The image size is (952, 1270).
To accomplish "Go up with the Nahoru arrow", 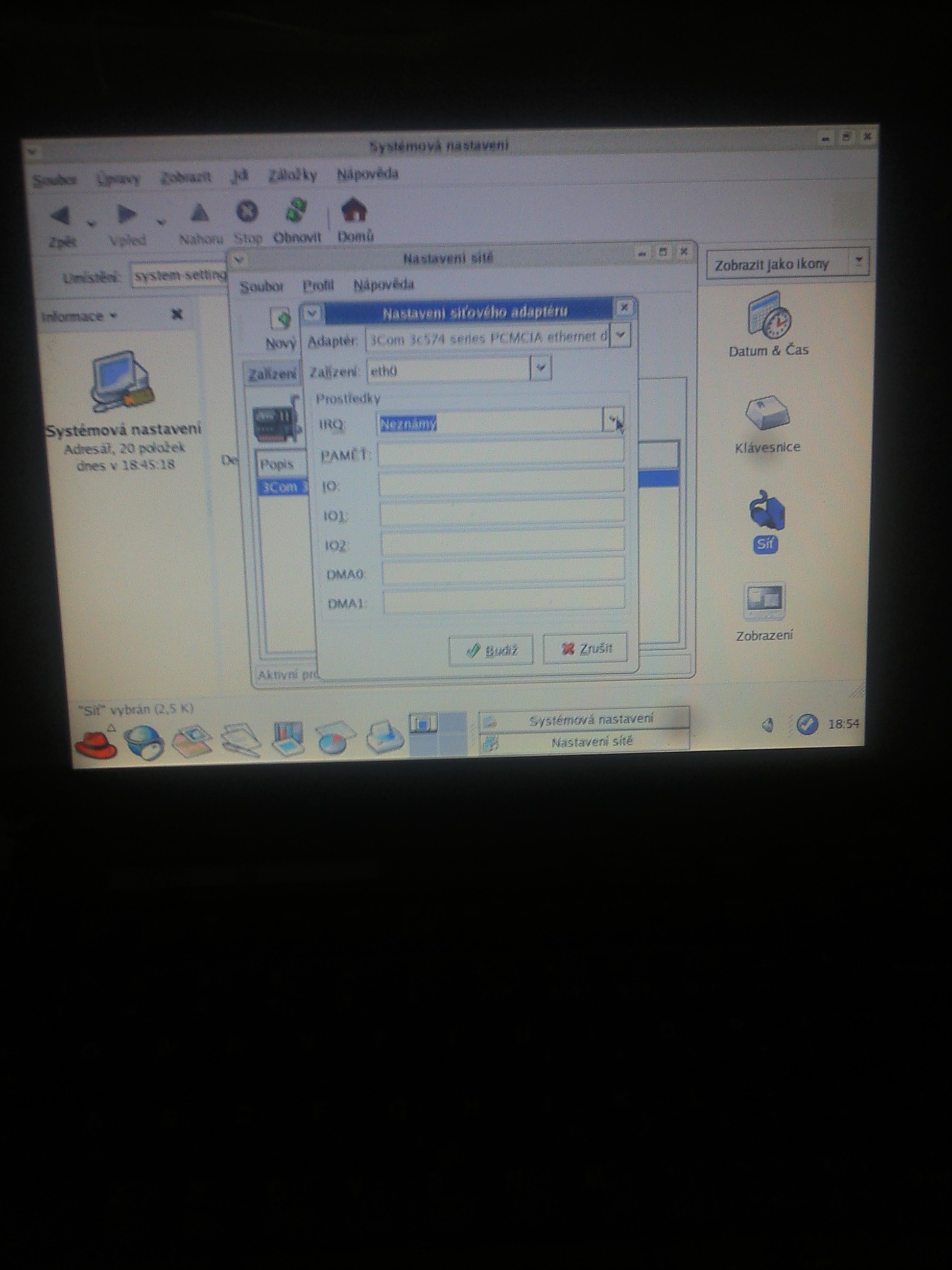I will [x=199, y=214].
